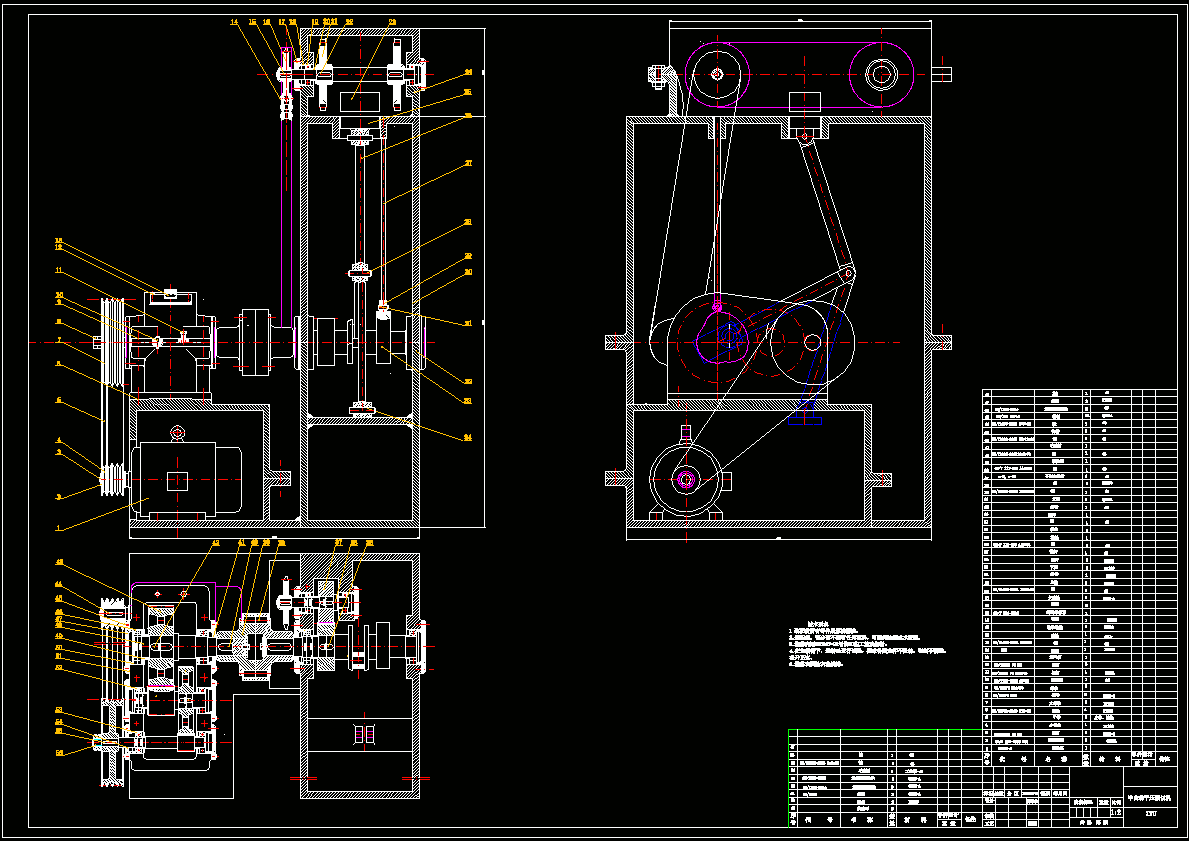Click the lifting eye bolt on top of the motor
The height and width of the screenshot is (841, 1189).
pyautogui.click(x=177, y=433)
